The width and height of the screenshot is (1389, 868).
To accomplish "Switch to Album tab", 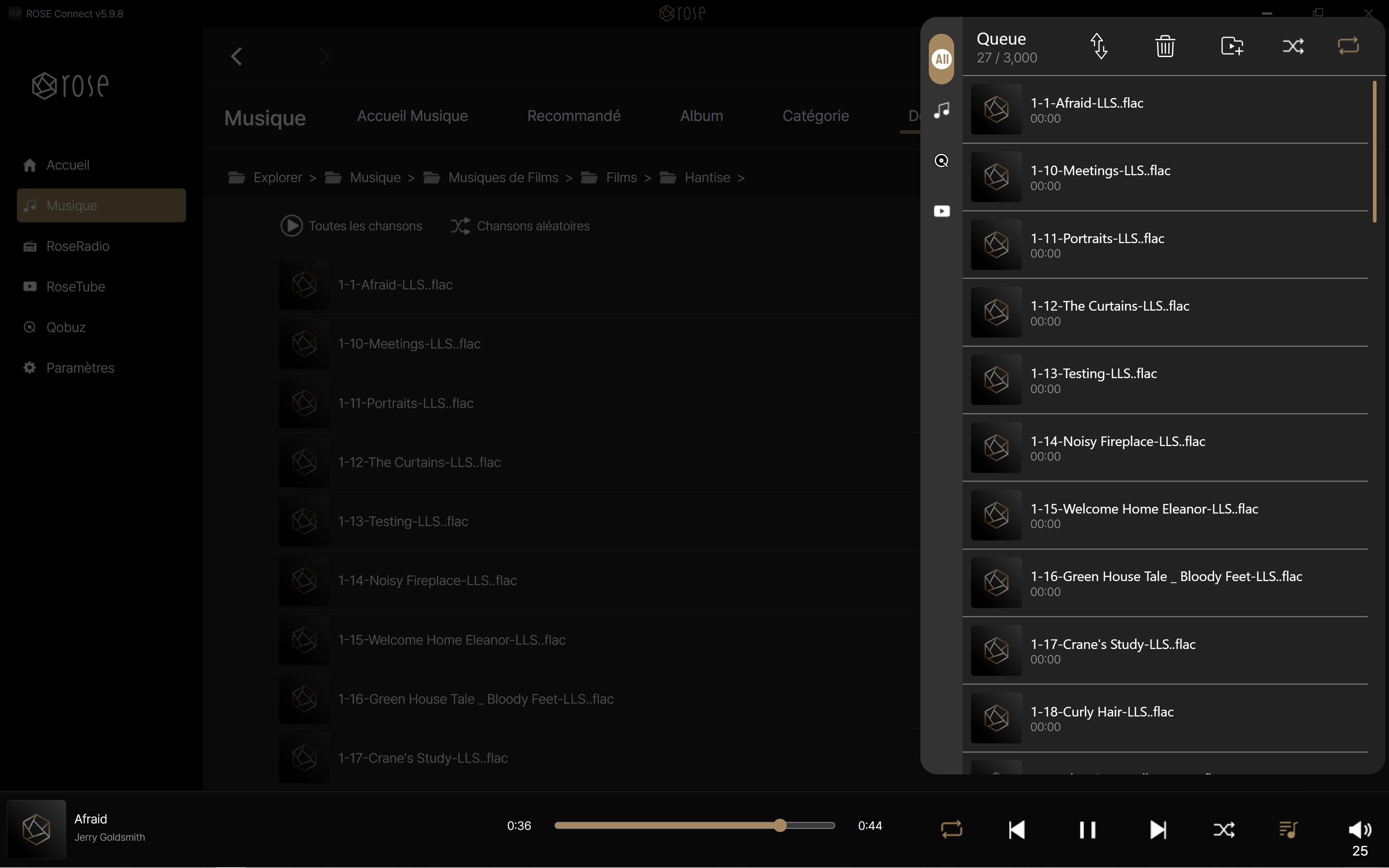I will 701,116.
